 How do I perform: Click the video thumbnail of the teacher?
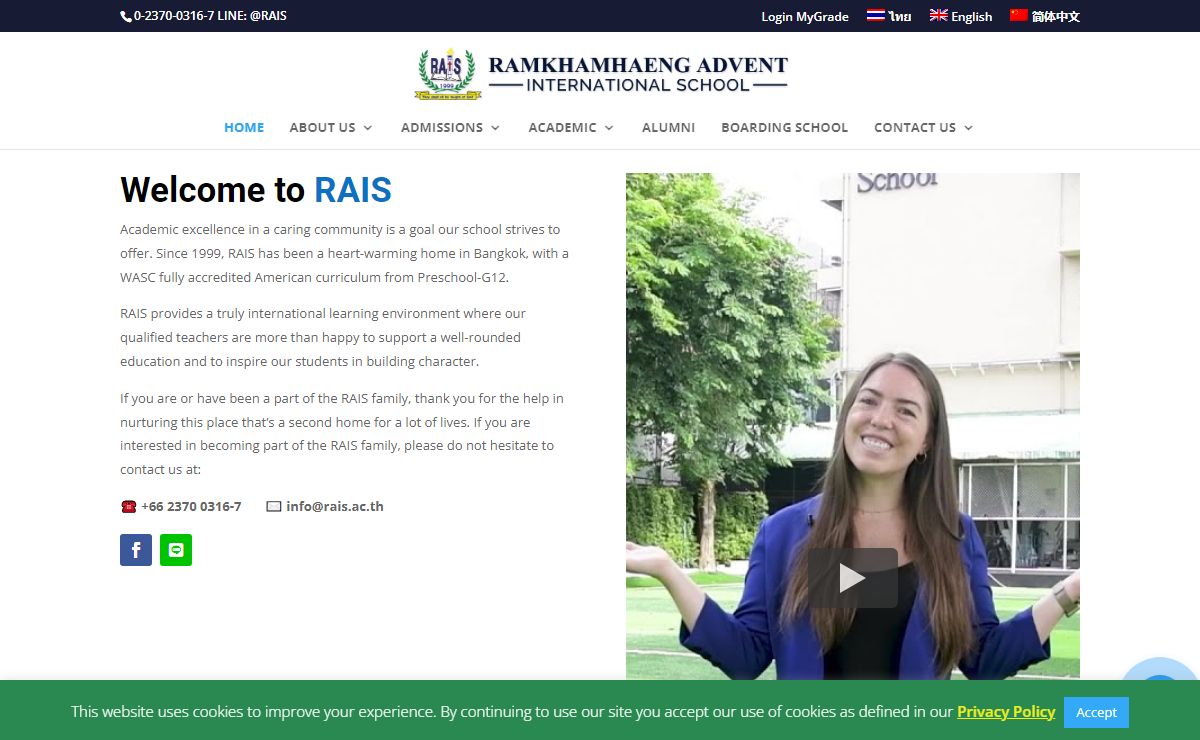click(853, 426)
